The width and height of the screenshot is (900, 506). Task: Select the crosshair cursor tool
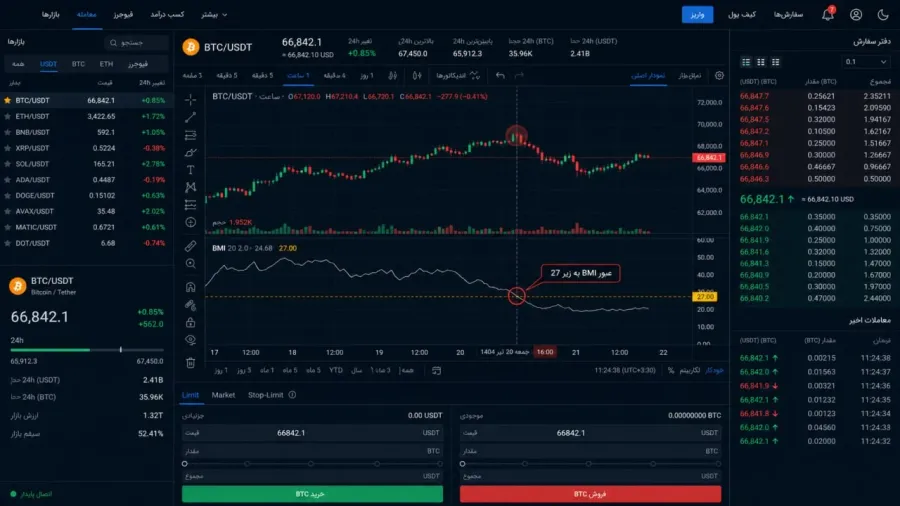click(x=191, y=100)
